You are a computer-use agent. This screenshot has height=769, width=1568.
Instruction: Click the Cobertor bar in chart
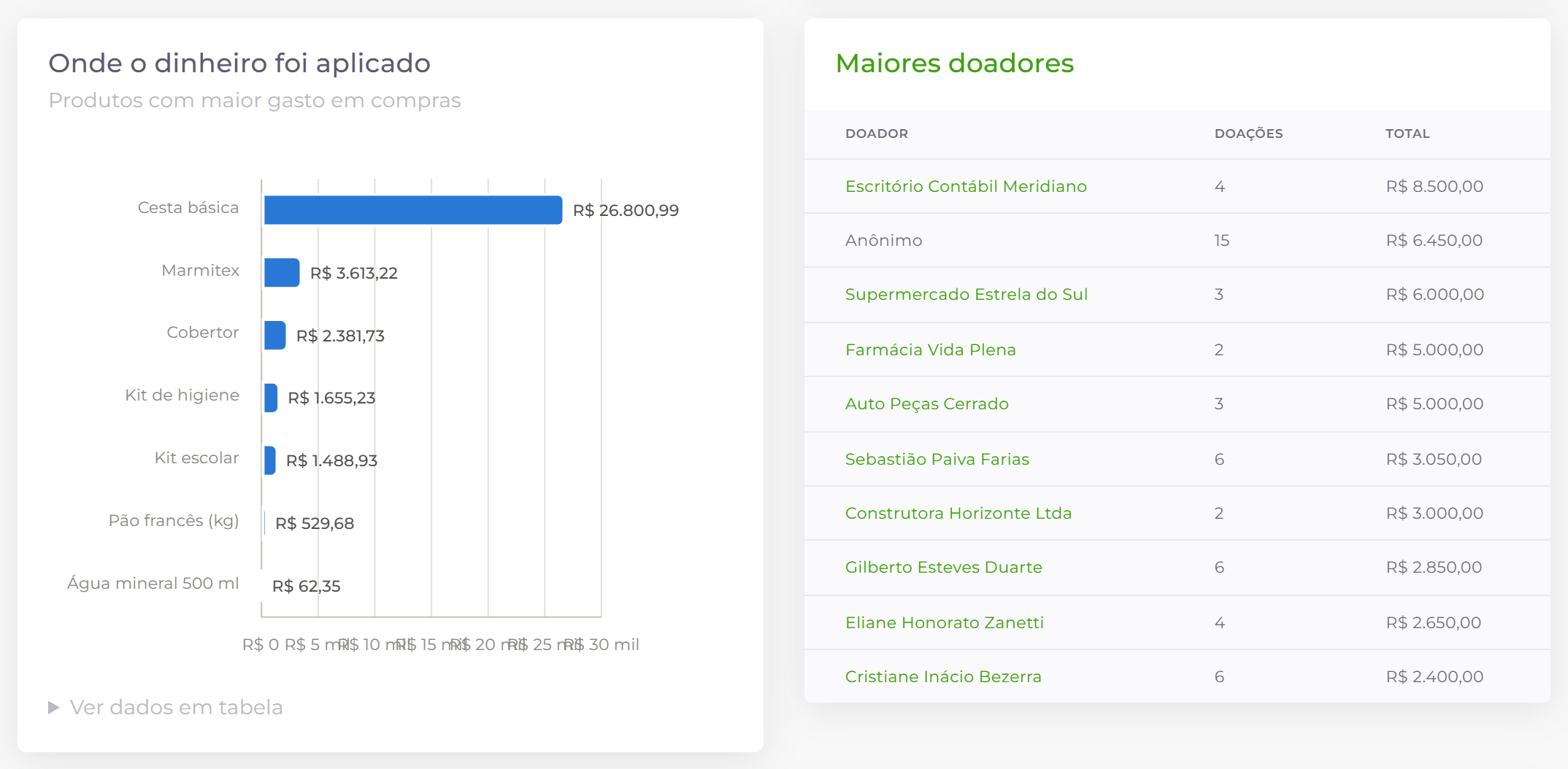(275, 336)
